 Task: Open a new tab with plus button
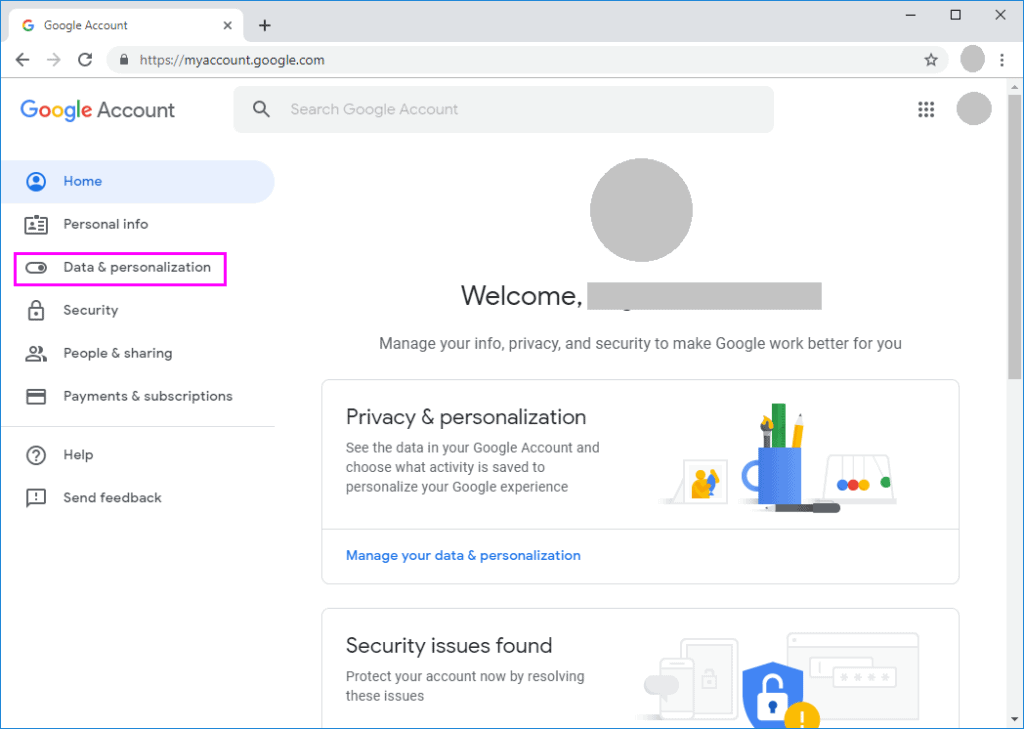(264, 25)
